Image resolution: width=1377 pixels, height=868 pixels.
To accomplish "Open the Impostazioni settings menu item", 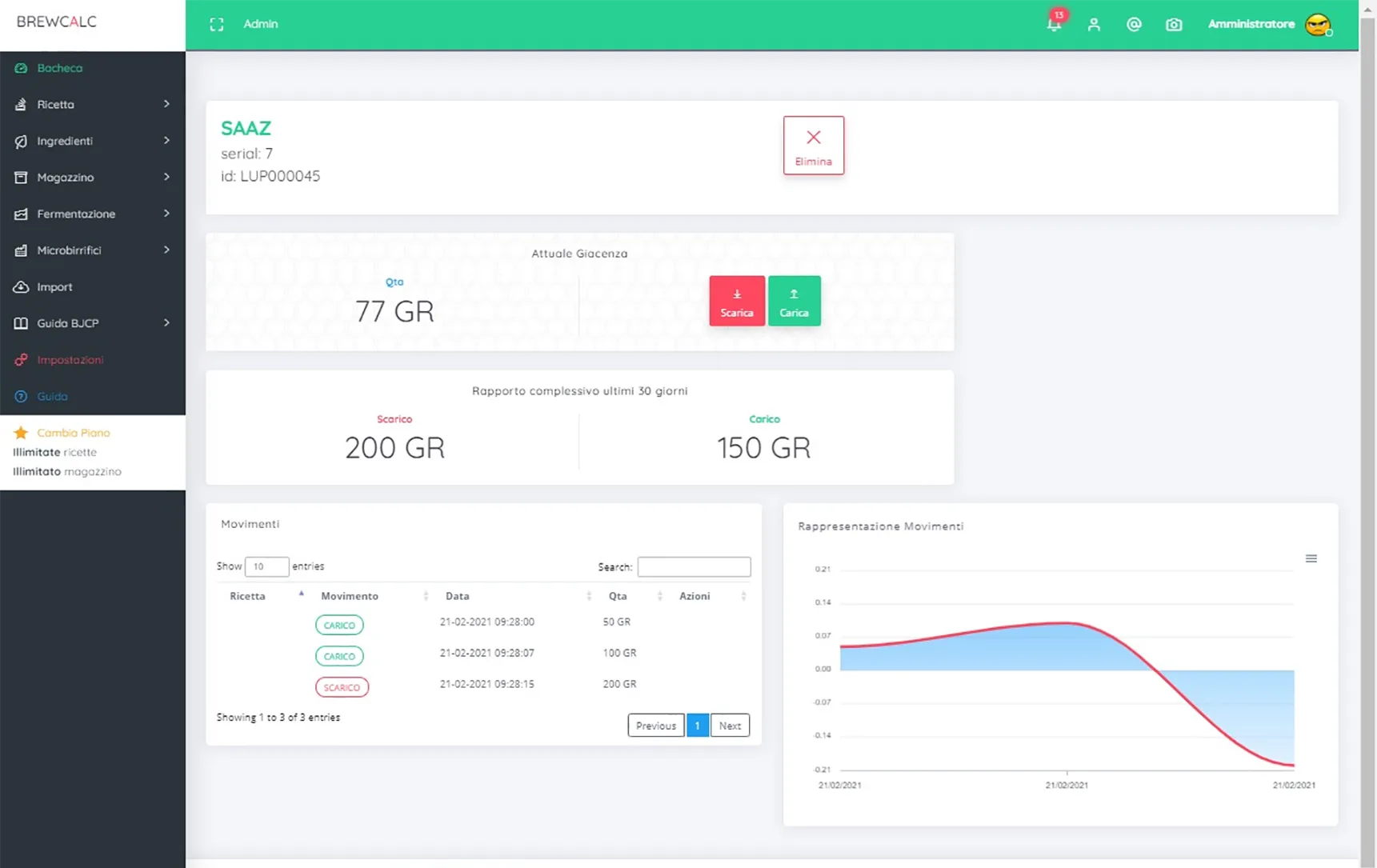I will tap(93, 360).
